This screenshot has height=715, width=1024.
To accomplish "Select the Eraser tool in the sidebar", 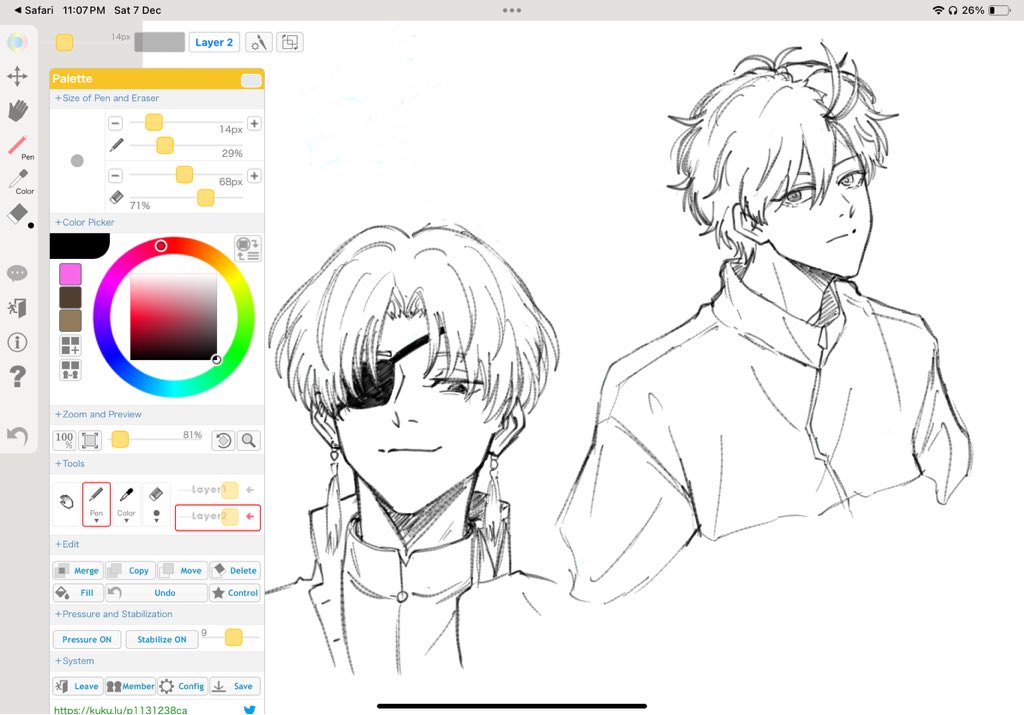I will point(18,214).
